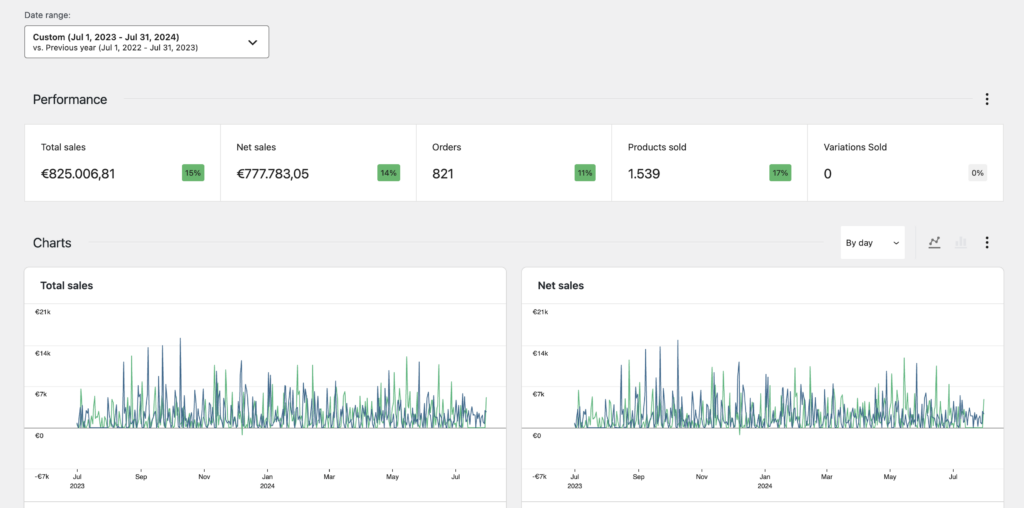Viewport: 1024px width, 508px height.
Task: Click the 14% Net sales change badge
Action: (388, 173)
